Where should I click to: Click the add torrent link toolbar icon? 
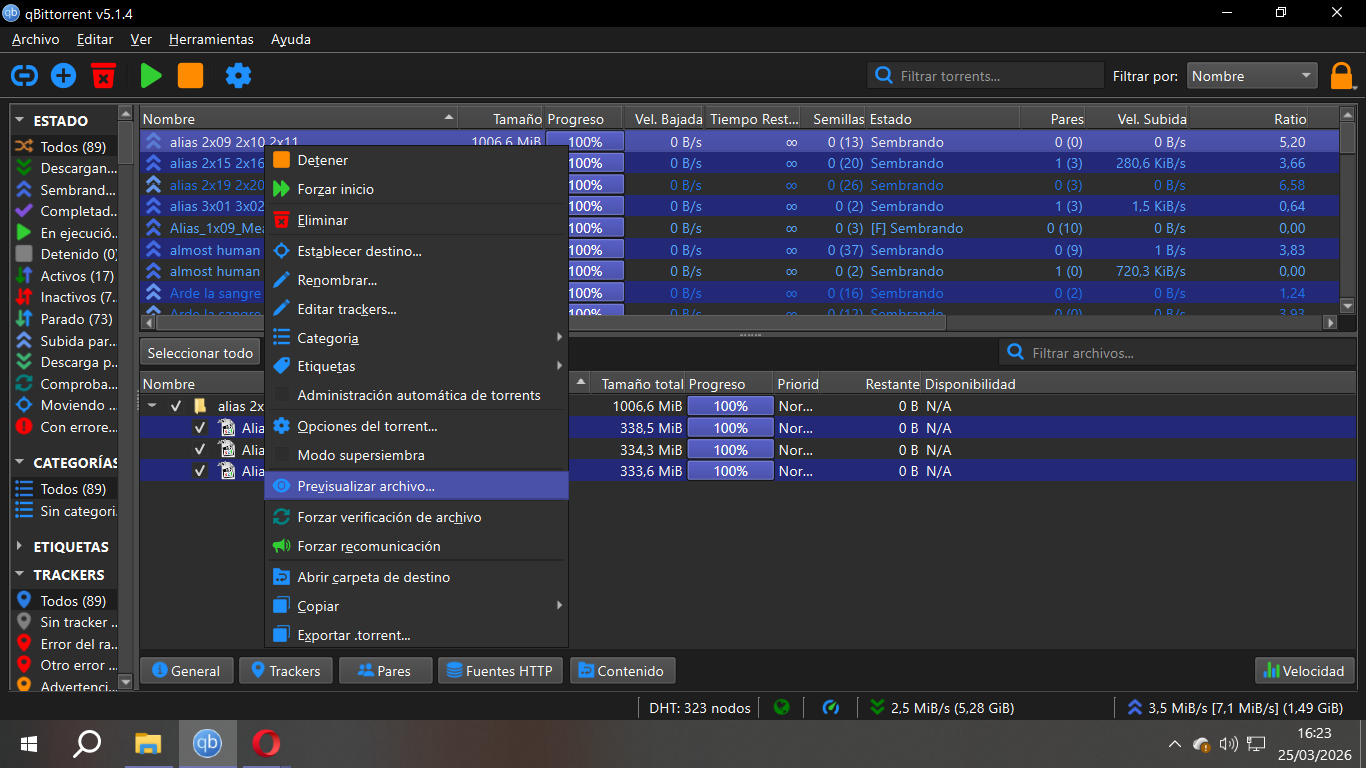pos(24,75)
